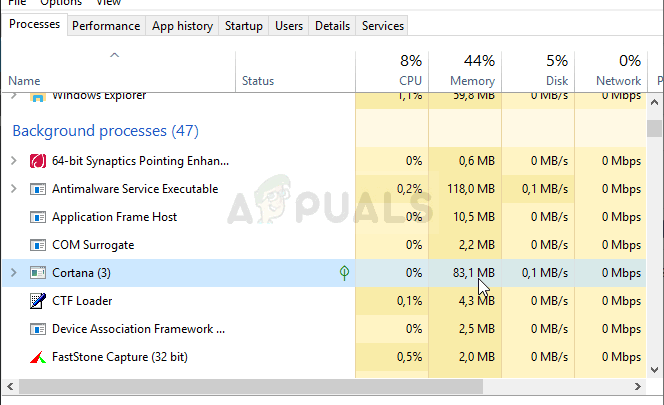Click the Synaptics Pointing Enhancer red icon
This screenshot has height=405, width=664.
(x=38, y=160)
